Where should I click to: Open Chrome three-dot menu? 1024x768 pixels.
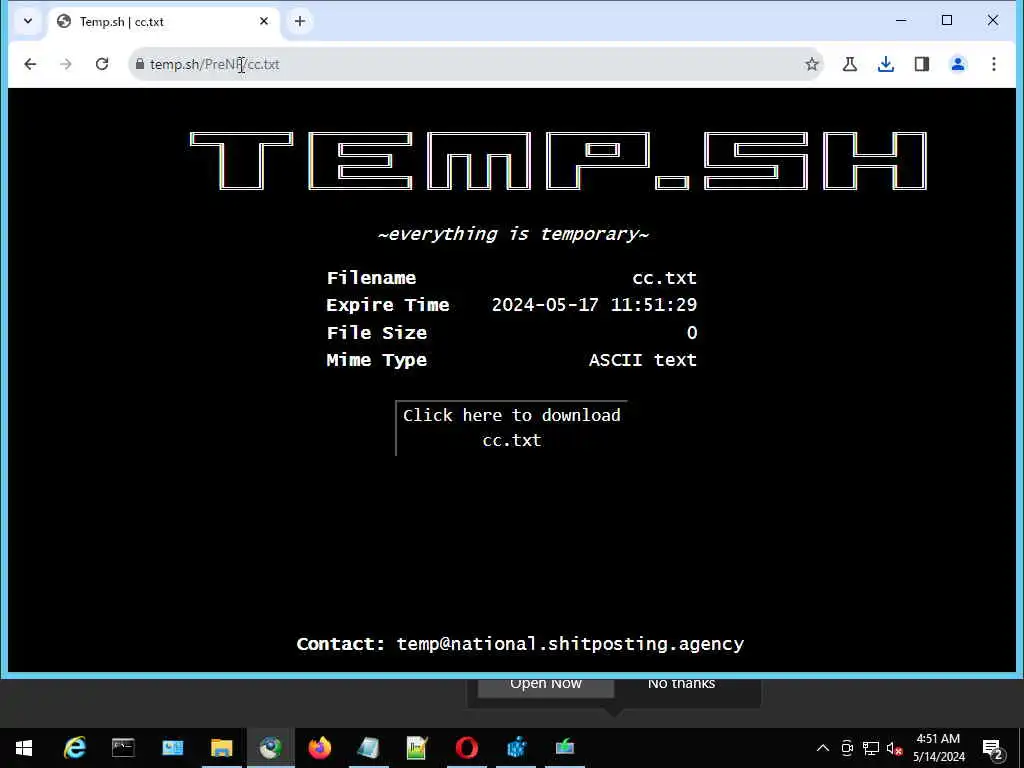(x=993, y=64)
